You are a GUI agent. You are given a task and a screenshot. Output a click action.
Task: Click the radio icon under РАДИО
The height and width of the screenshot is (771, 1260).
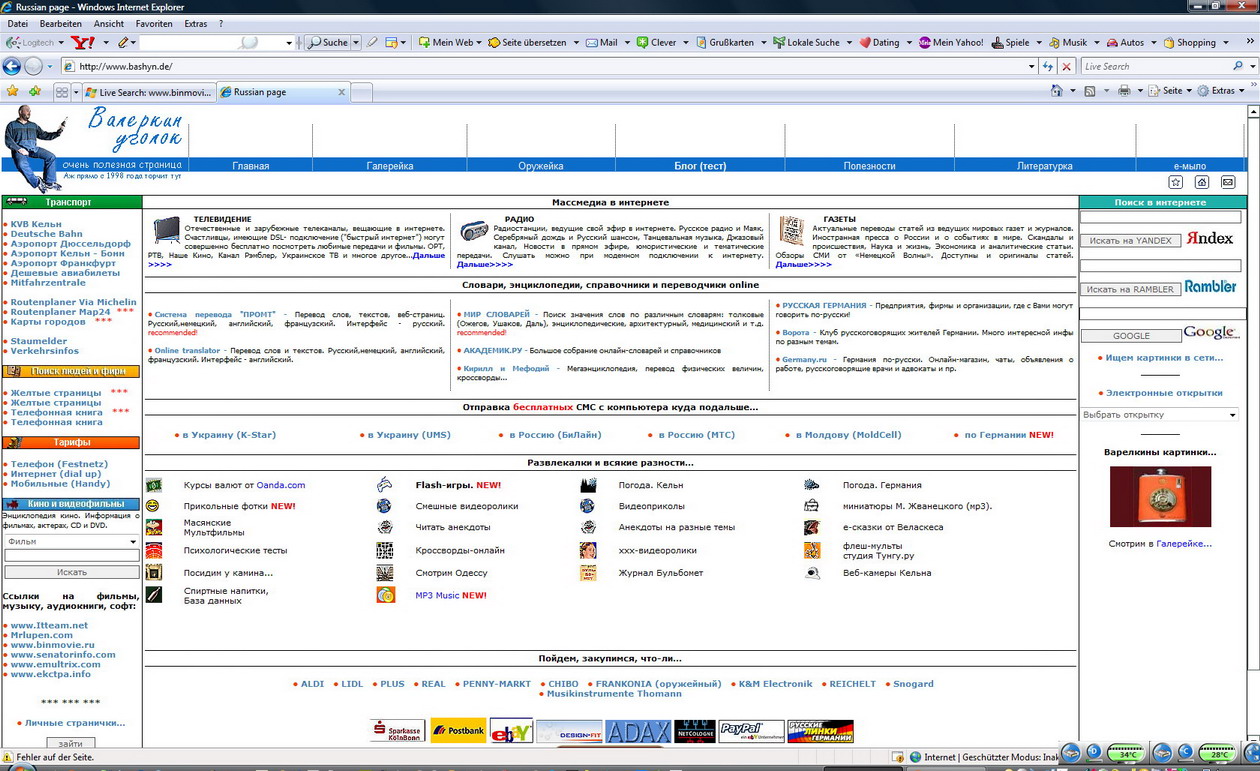pos(473,231)
